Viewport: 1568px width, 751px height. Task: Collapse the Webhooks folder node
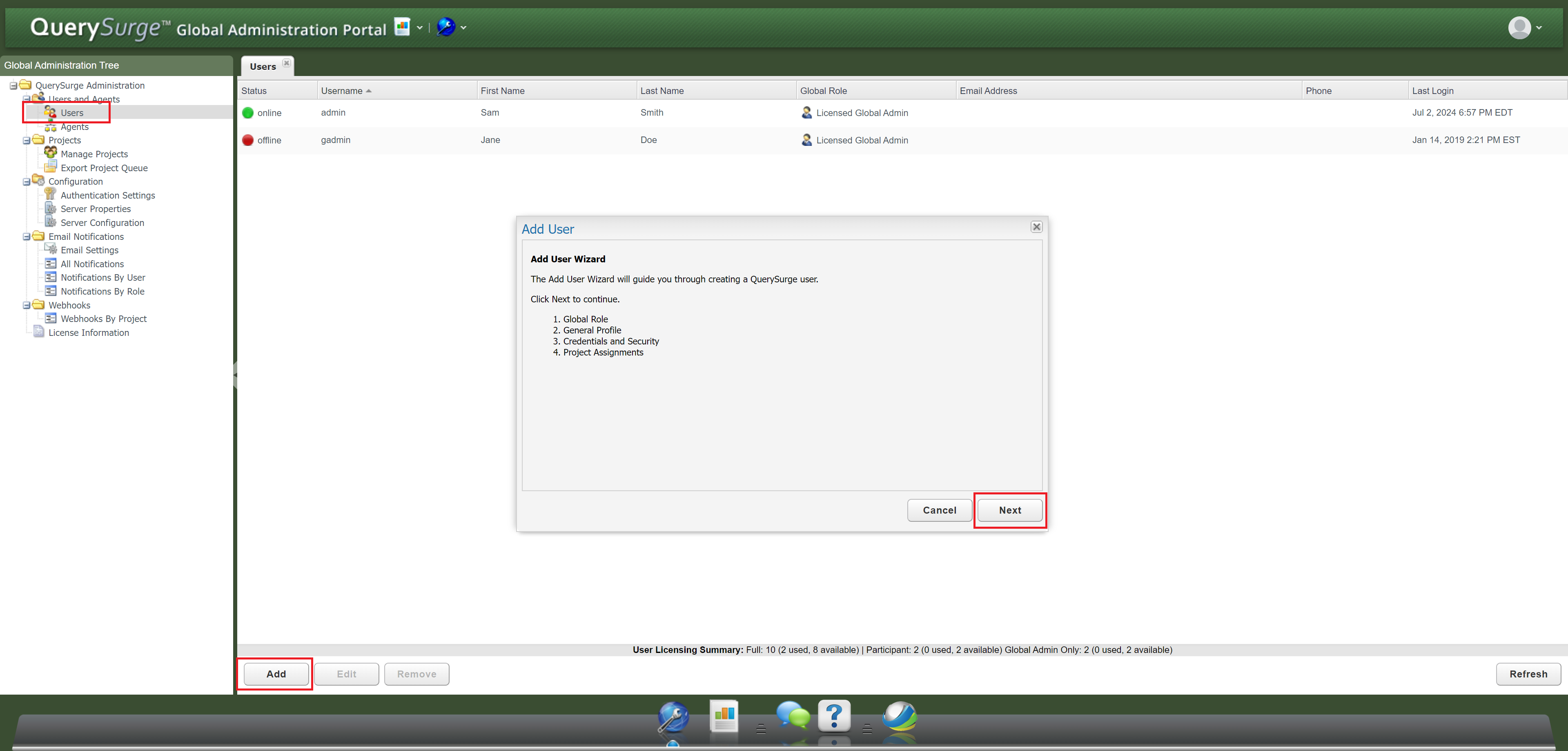coord(27,306)
